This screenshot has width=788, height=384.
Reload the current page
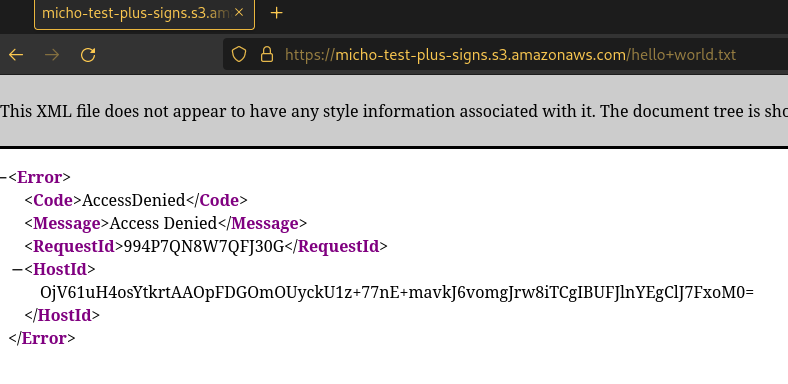click(88, 55)
